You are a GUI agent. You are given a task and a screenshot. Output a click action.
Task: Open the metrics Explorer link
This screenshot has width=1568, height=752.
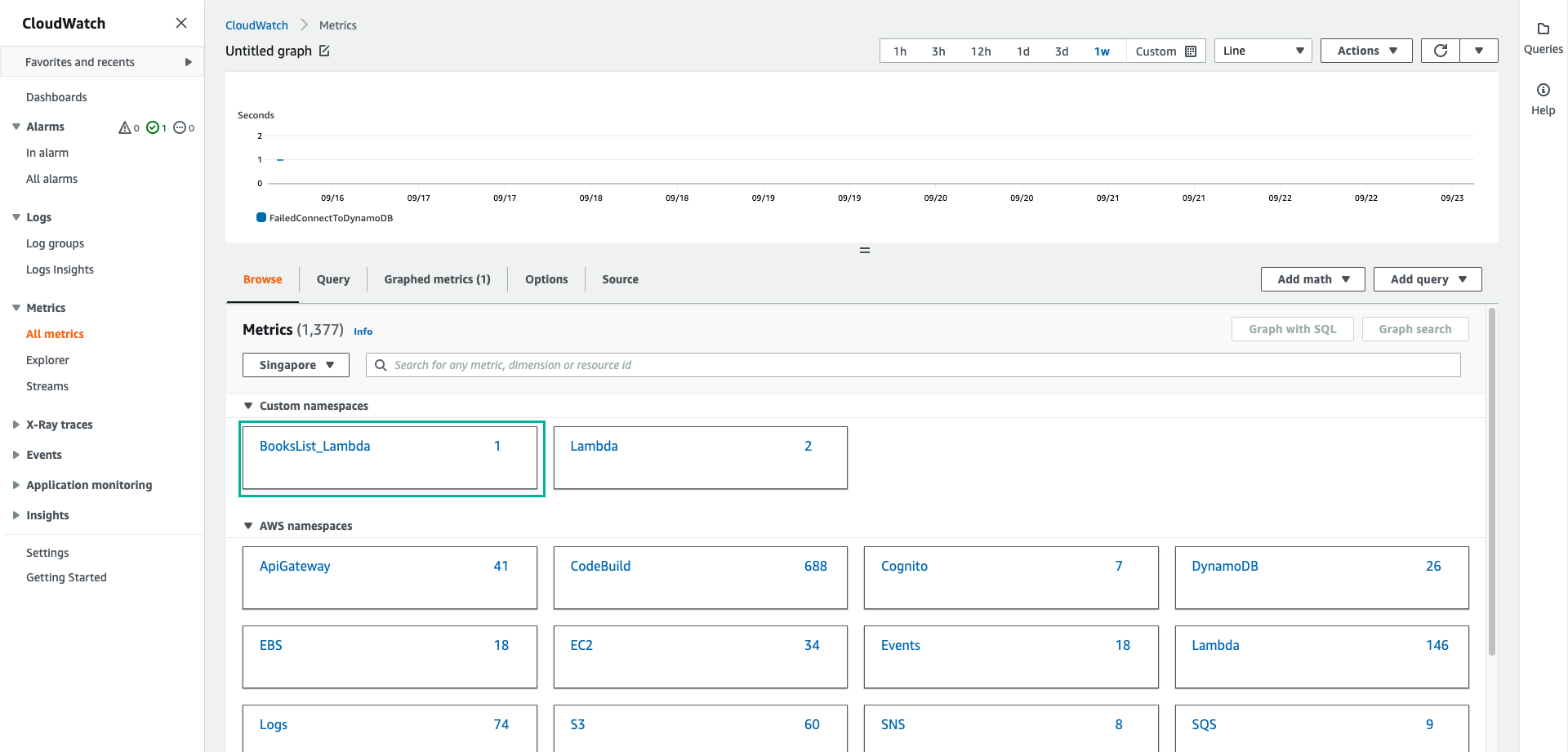pos(47,360)
